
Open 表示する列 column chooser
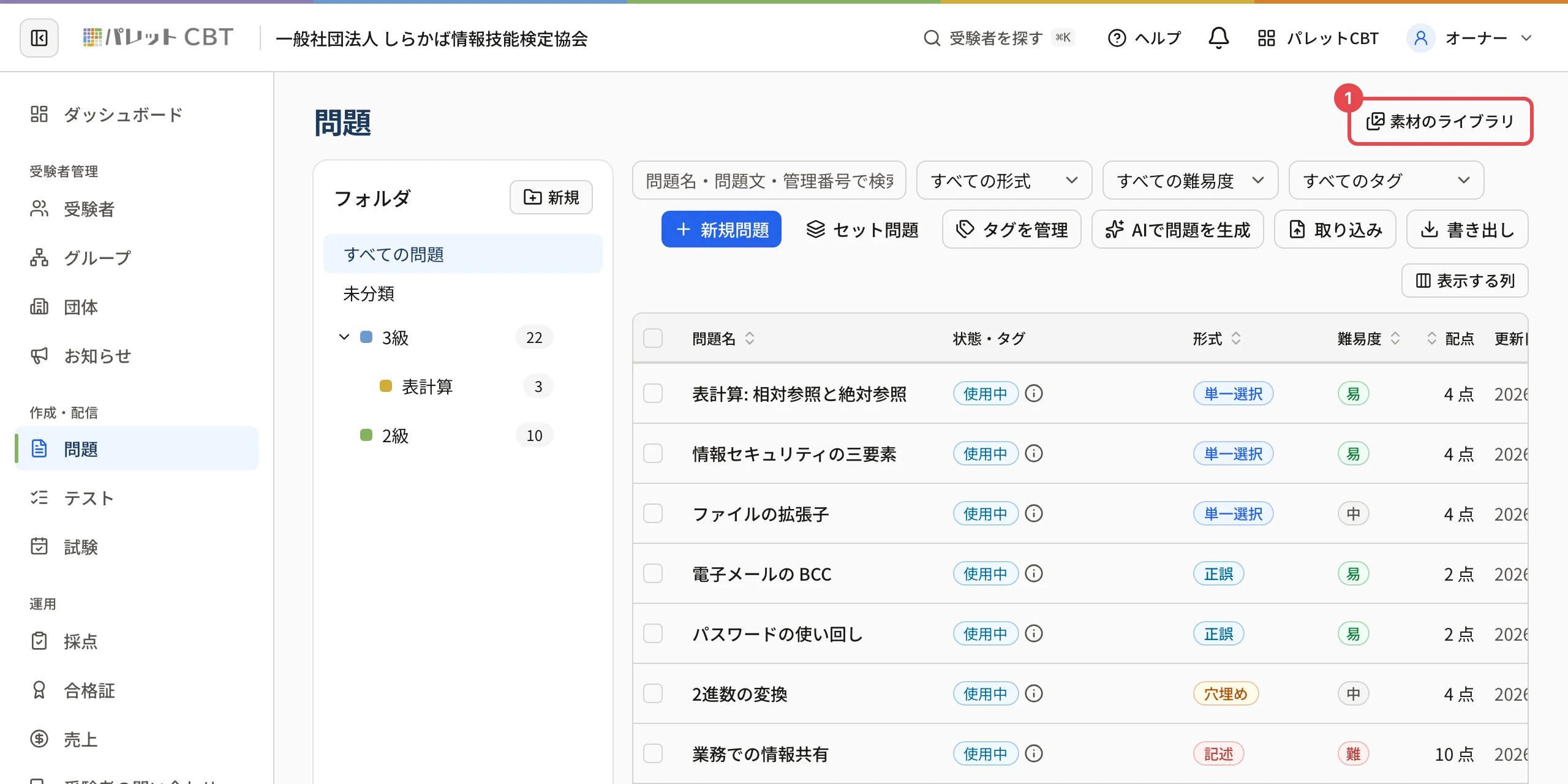point(1464,281)
